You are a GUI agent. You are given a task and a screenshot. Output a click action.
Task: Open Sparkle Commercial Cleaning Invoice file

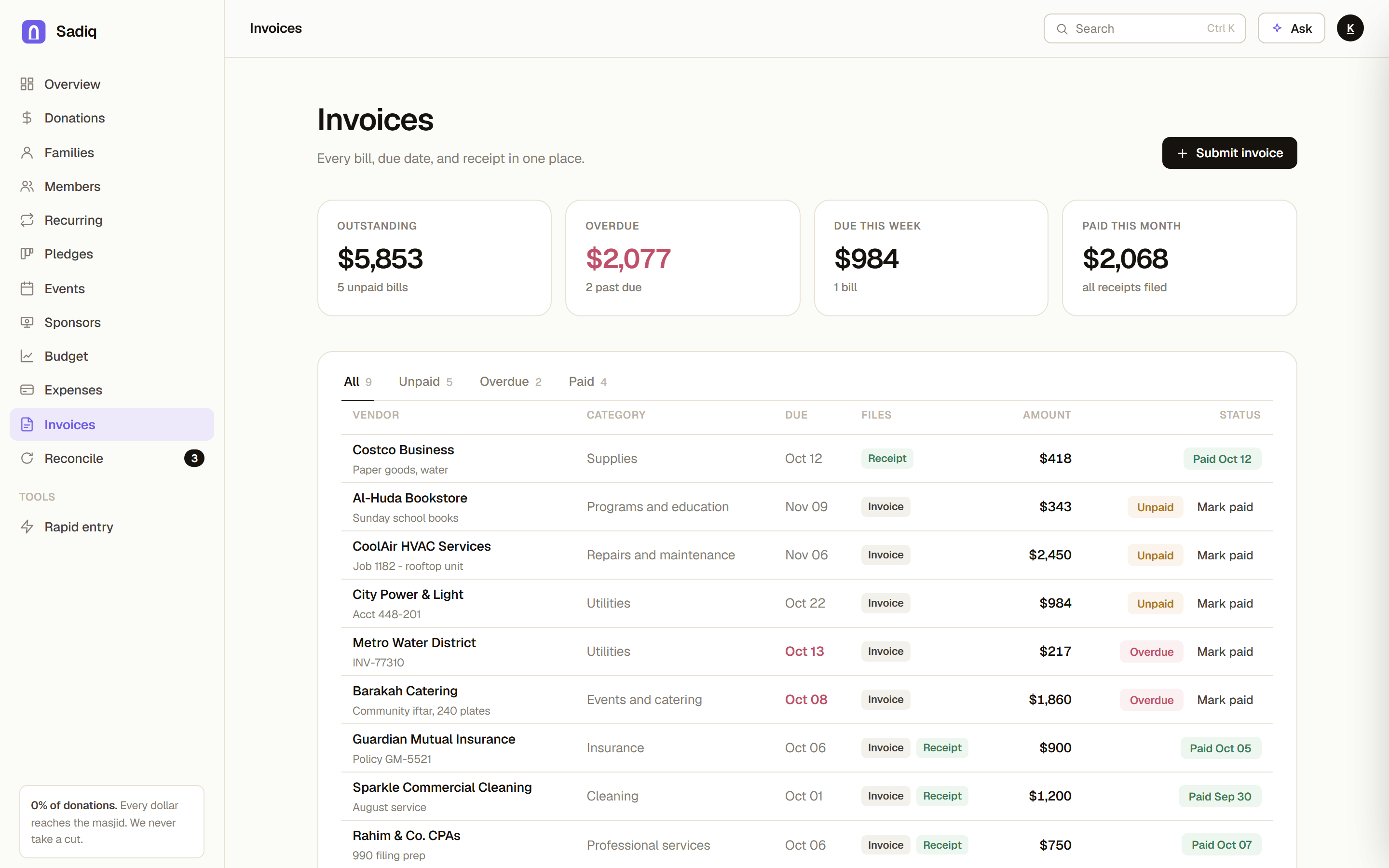pos(885,796)
